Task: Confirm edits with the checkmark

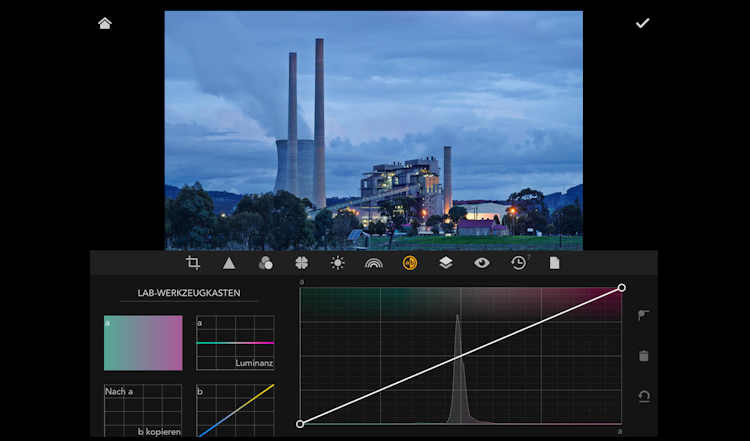Action: click(x=642, y=23)
